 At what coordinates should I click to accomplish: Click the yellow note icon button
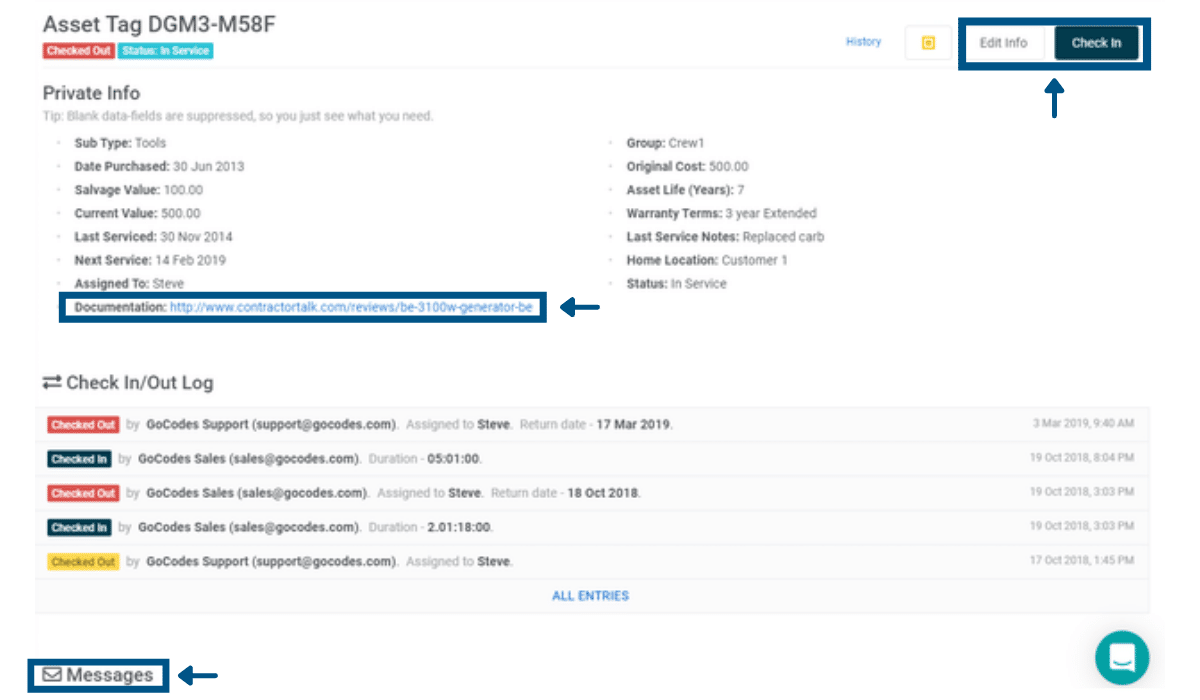click(927, 43)
